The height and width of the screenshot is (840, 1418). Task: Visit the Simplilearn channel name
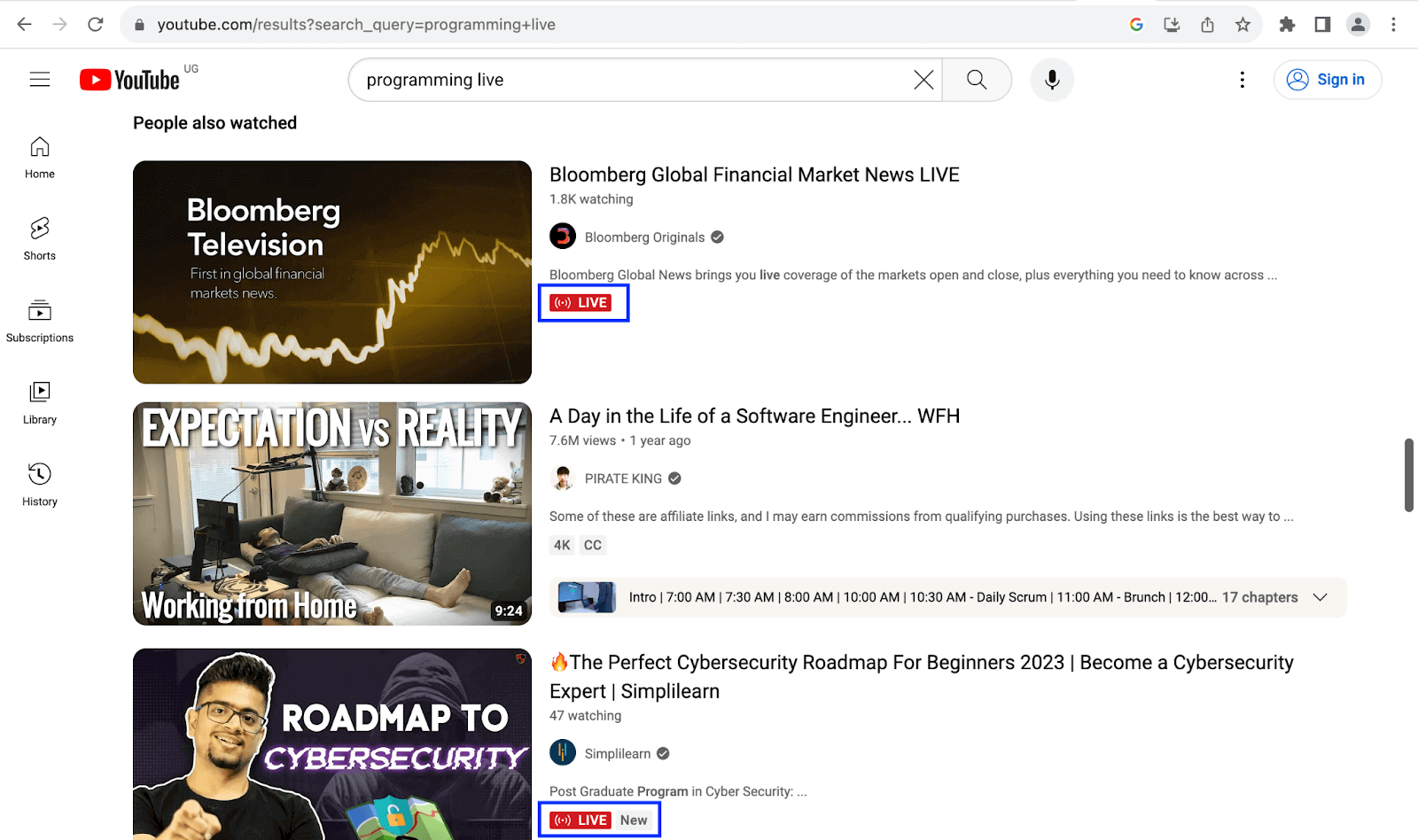618,754
